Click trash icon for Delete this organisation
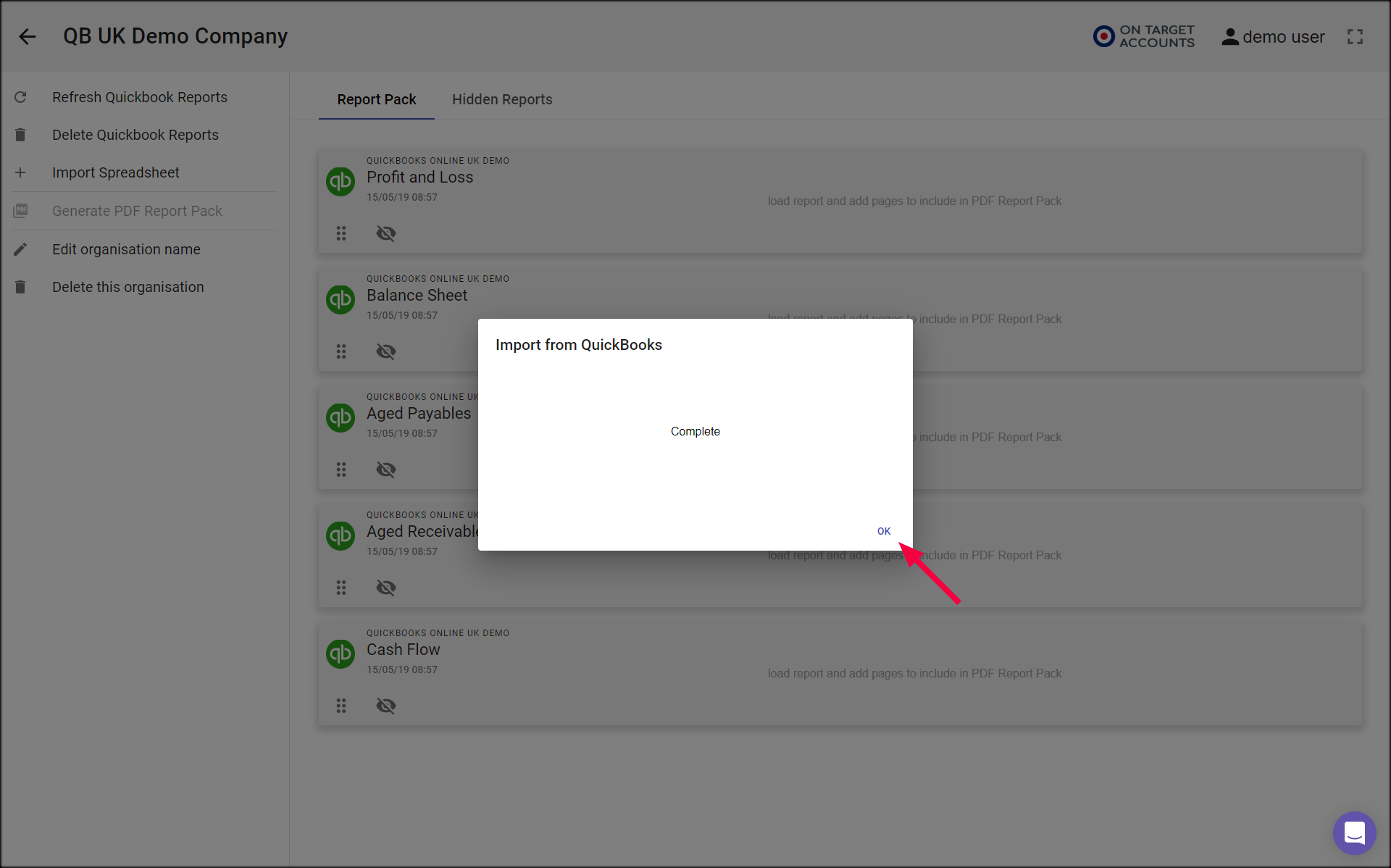The image size is (1391, 868). pos(20,287)
